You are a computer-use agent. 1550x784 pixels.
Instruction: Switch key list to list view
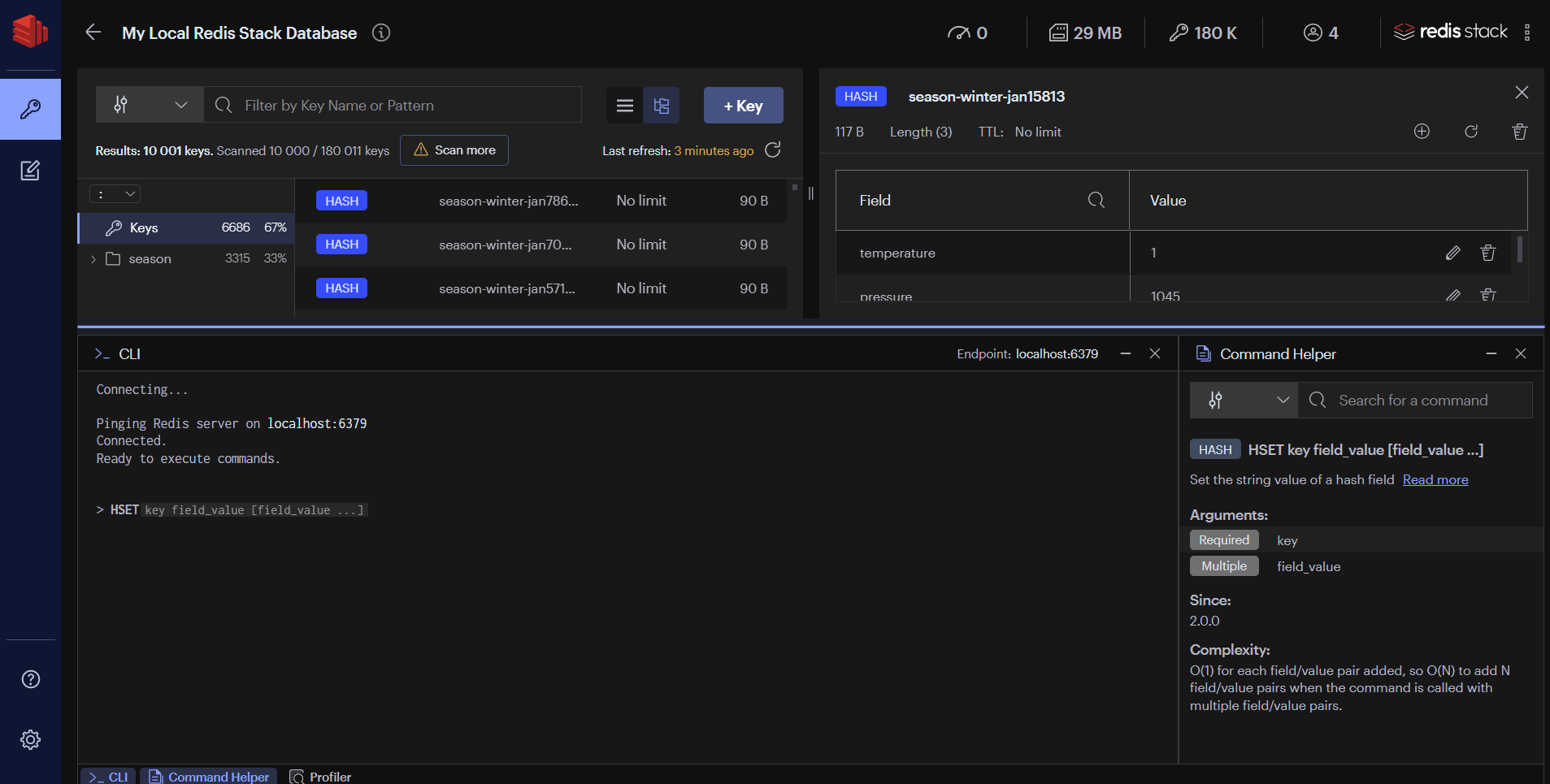click(x=623, y=105)
